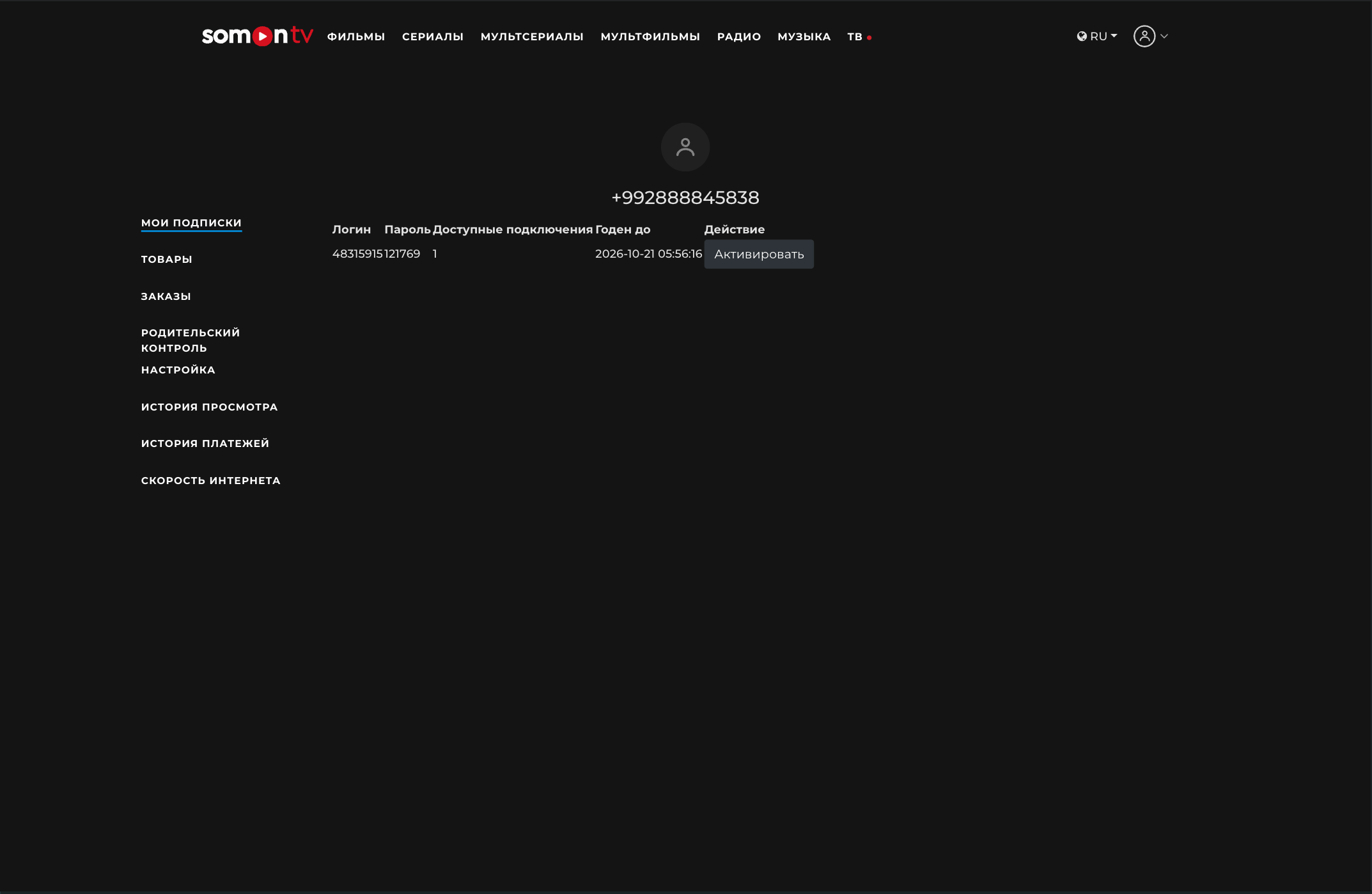Go to Мультфильмы
1372x894 pixels.
[650, 37]
